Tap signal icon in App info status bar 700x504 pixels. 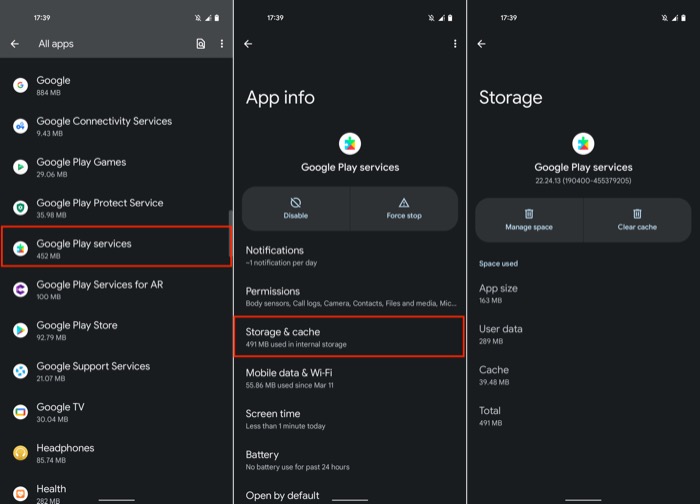[441, 18]
